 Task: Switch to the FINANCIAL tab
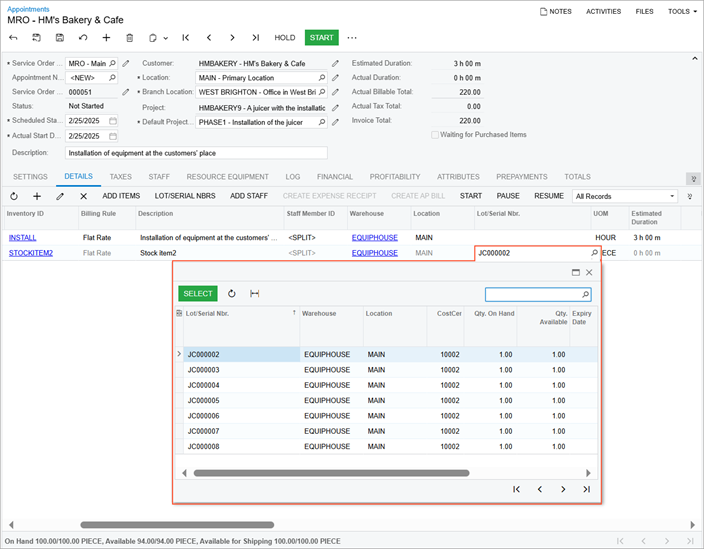[x=335, y=177]
